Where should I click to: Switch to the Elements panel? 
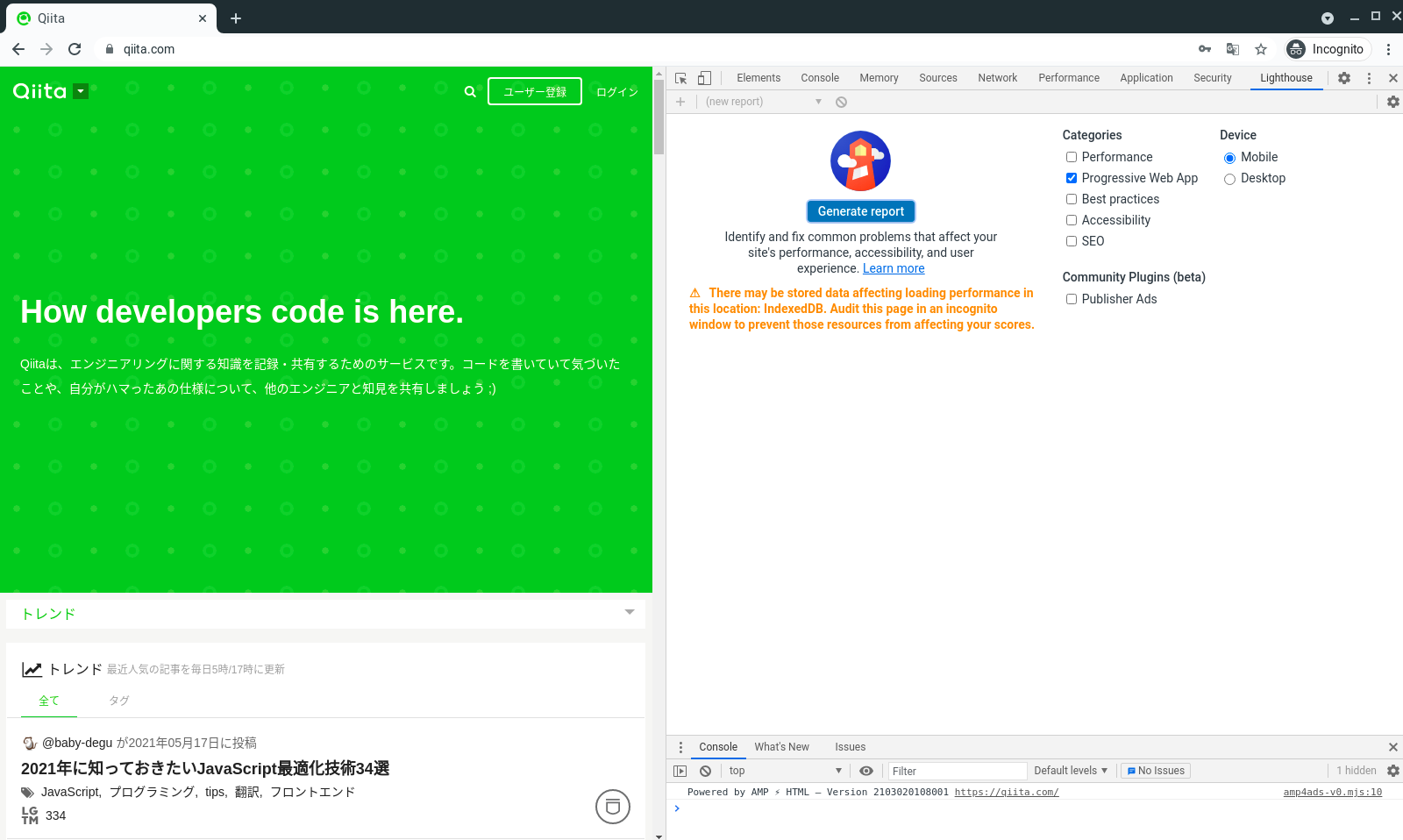[x=758, y=78]
